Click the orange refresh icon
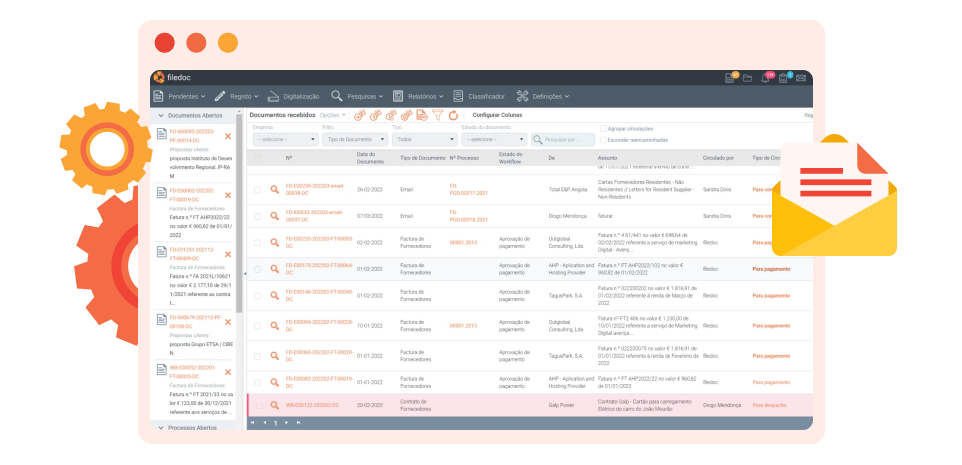The image size is (962, 465). click(452, 115)
